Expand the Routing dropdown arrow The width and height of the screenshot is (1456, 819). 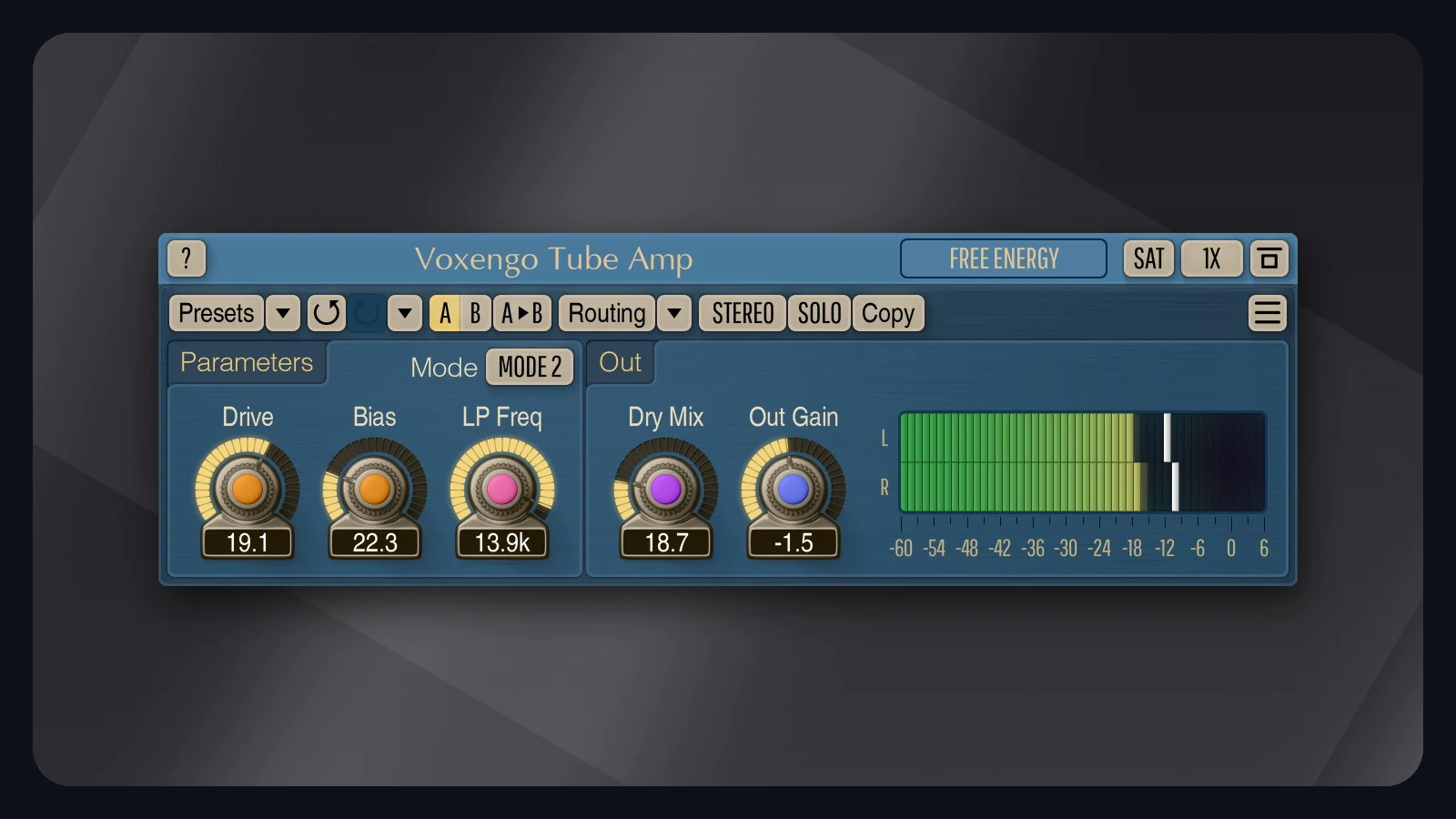tap(674, 313)
